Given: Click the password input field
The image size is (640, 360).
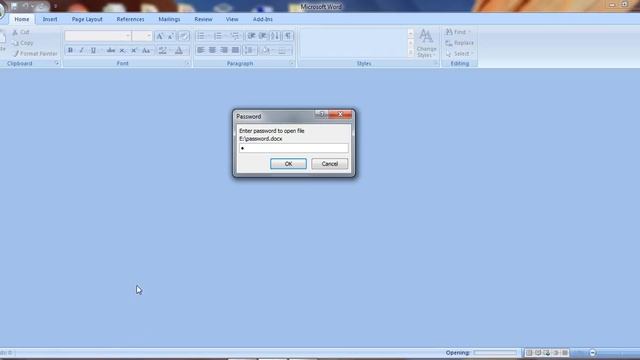Looking at the screenshot, I should 293,148.
